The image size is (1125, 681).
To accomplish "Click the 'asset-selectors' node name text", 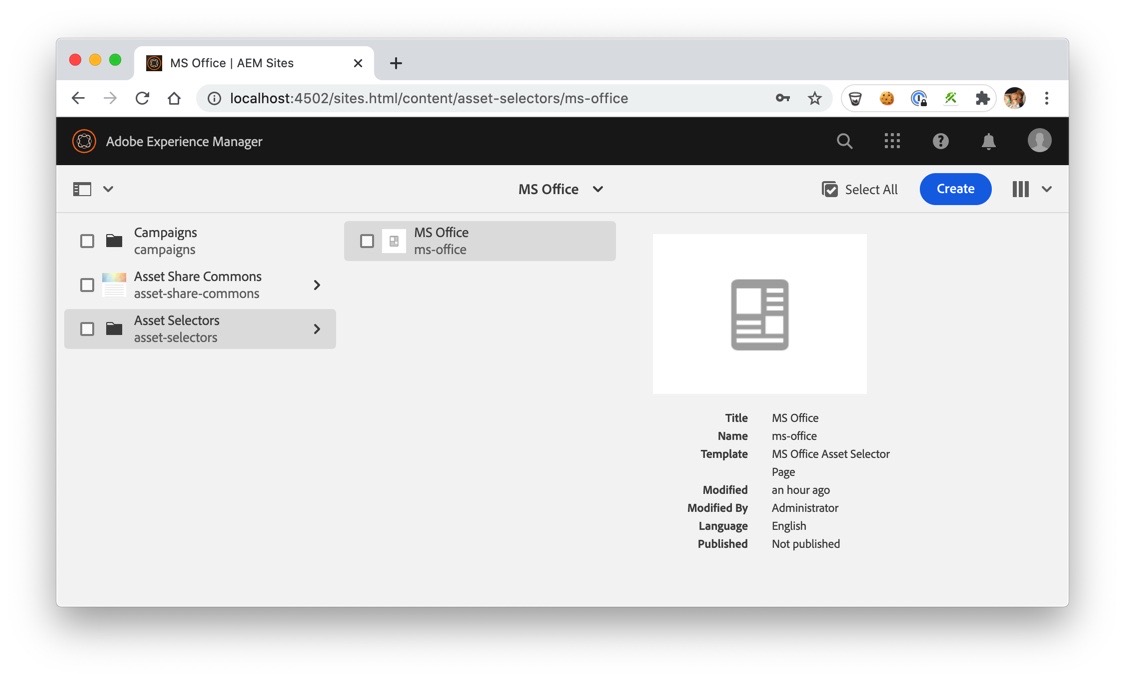I will tap(175, 337).
